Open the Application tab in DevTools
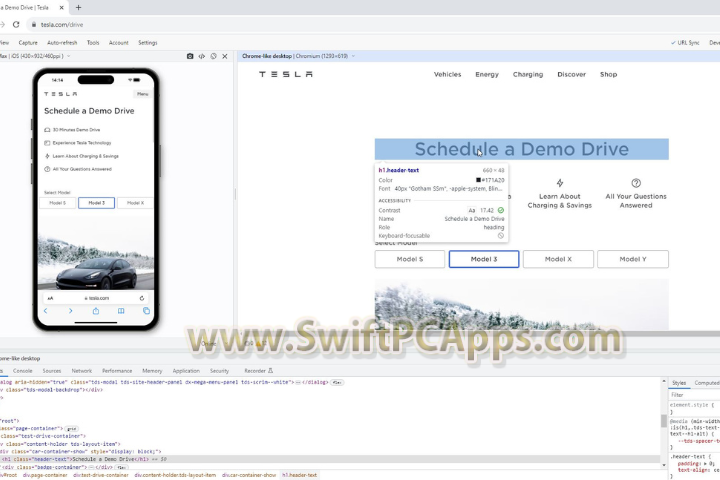 pos(186,371)
